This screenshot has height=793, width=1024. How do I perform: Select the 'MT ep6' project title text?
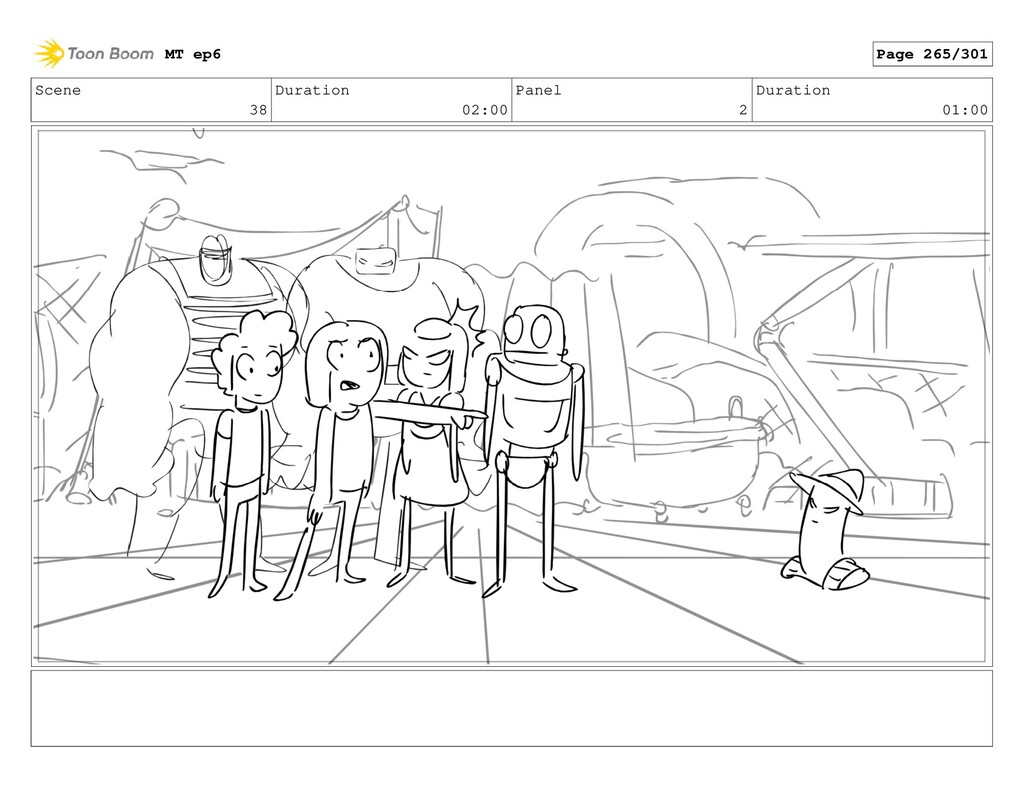193,54
